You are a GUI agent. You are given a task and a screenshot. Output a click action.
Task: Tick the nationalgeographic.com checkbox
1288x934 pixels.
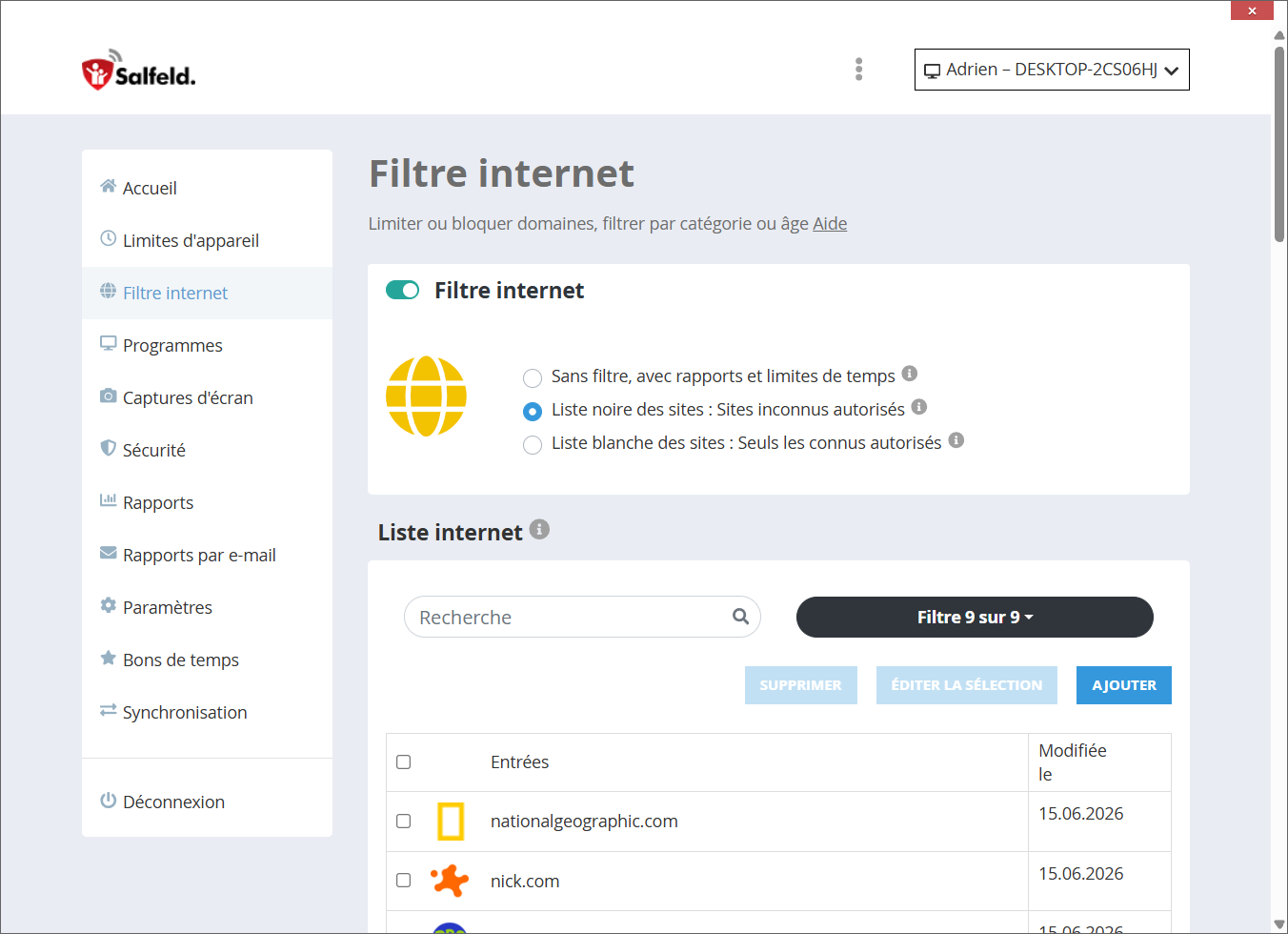[404, 822]
